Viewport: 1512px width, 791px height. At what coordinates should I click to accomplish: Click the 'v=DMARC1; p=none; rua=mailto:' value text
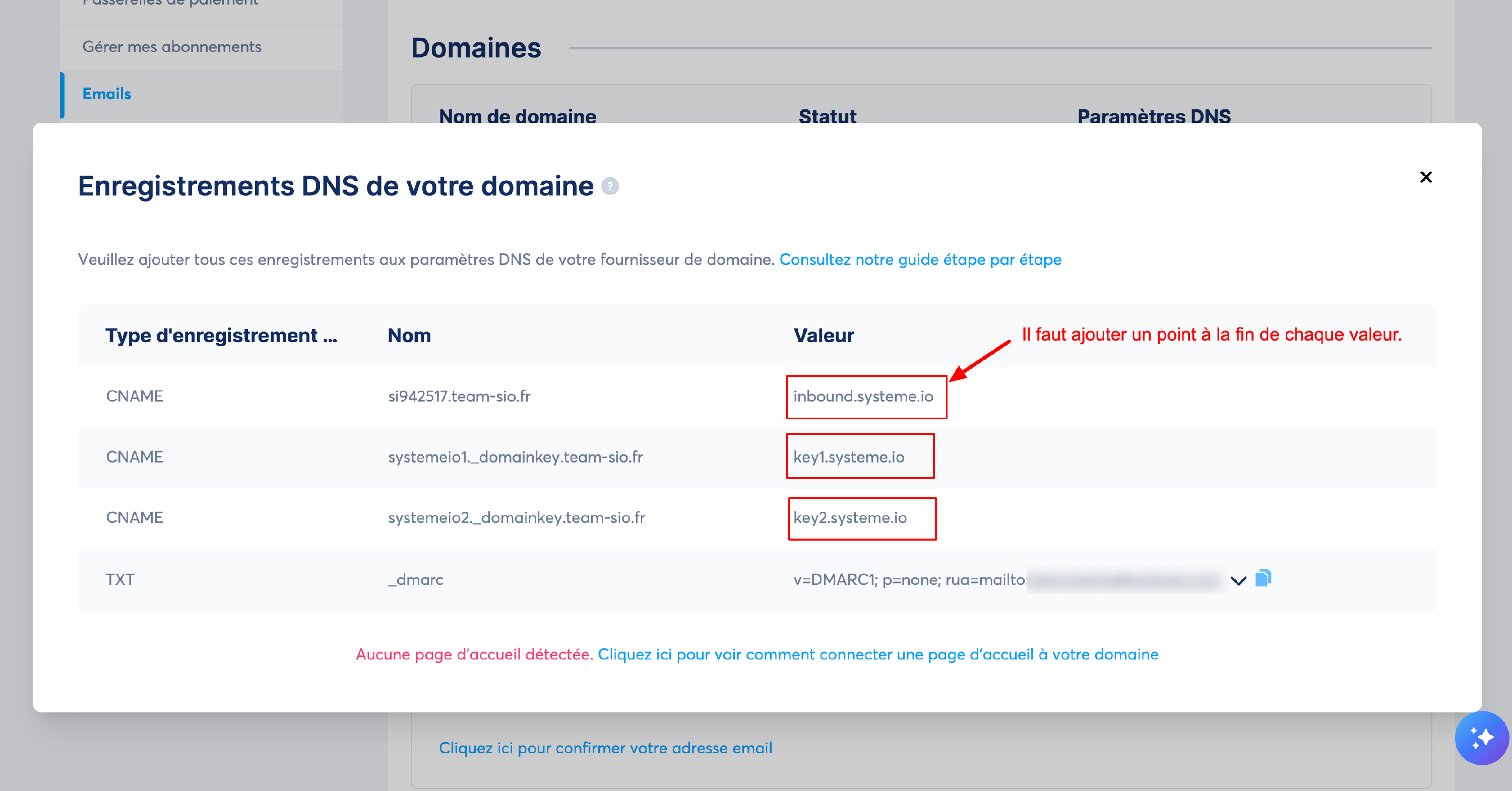pyautogui.click(x=910, y=580)
